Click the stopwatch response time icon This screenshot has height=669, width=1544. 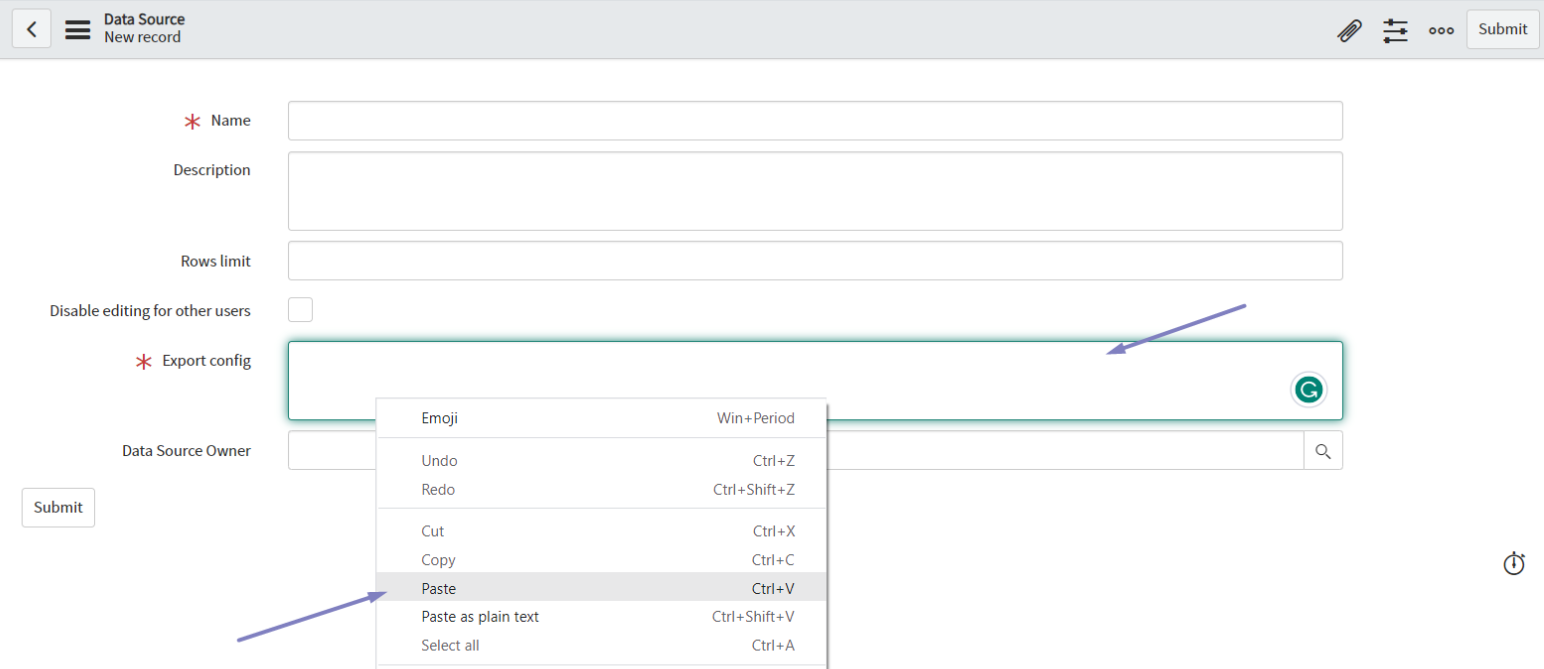(1514, 564)
